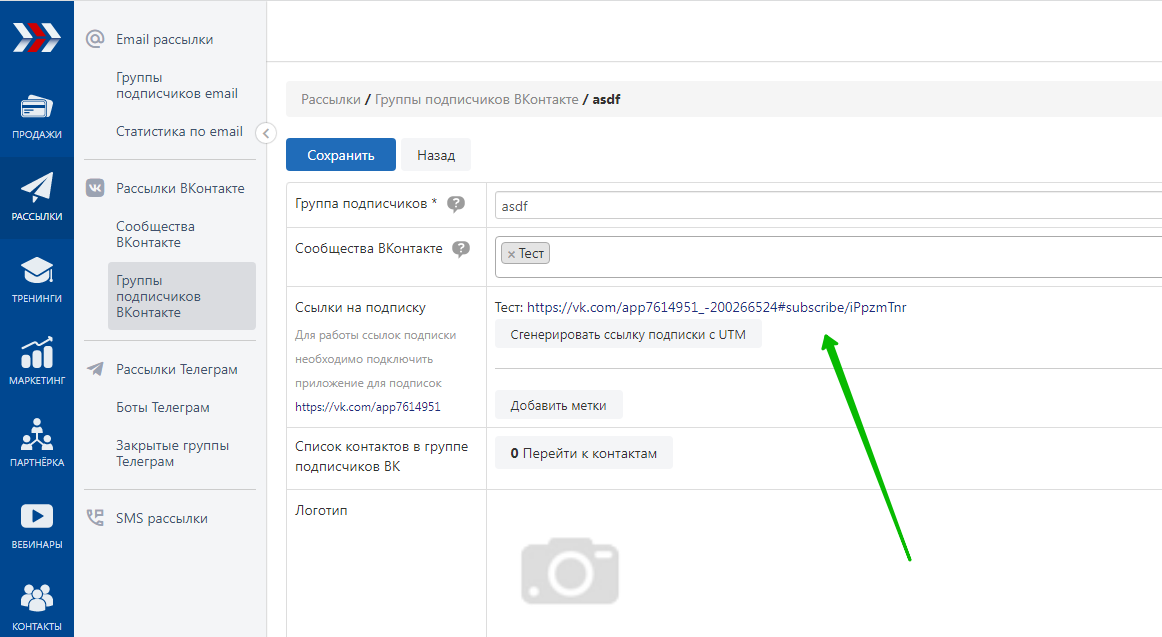Open the Контакты people icon
The height and width of the screenshot is (637, 1162).
pyautogui.click(x=37, y=599)
